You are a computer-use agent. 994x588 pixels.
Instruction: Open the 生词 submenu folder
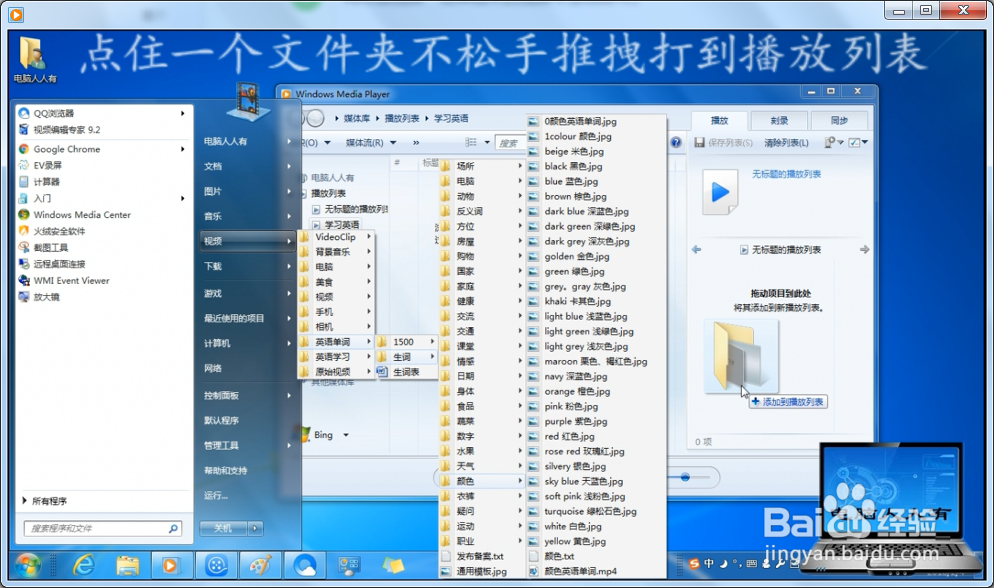point(406,357)
